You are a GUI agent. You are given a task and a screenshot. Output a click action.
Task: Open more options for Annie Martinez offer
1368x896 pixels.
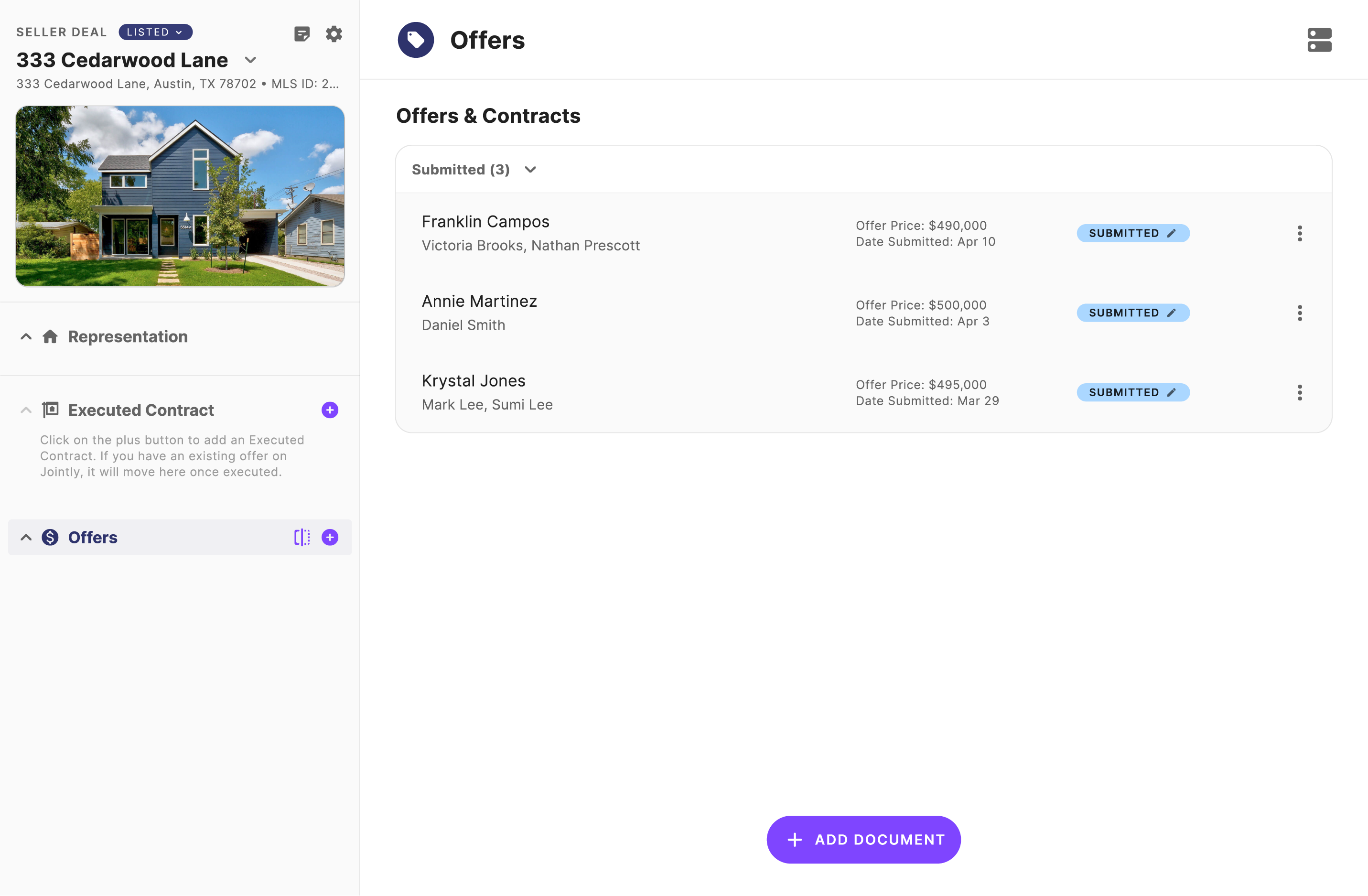1300,313
